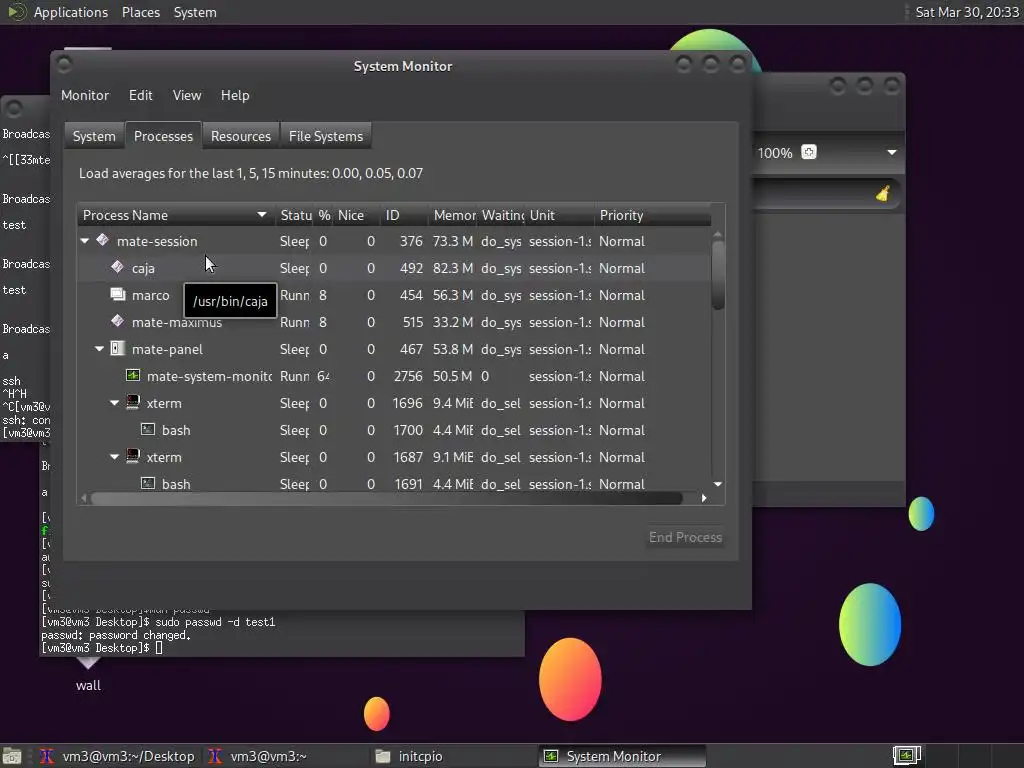The height and width of the screenshot is (768, 1024).
Task: Click the MATE logo in top panel
Action: tap(16, 12)
